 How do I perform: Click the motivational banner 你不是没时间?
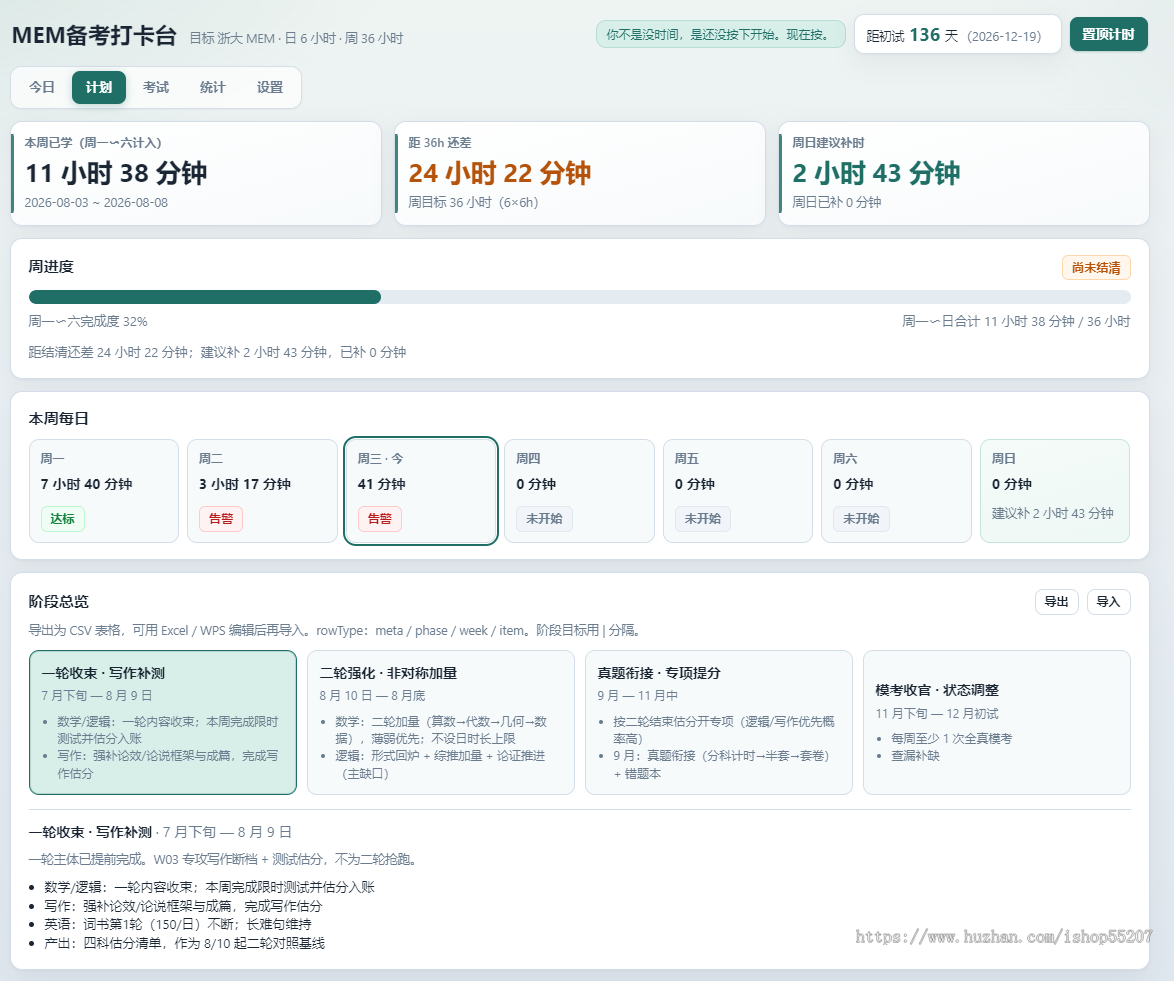tap(720, 34)
